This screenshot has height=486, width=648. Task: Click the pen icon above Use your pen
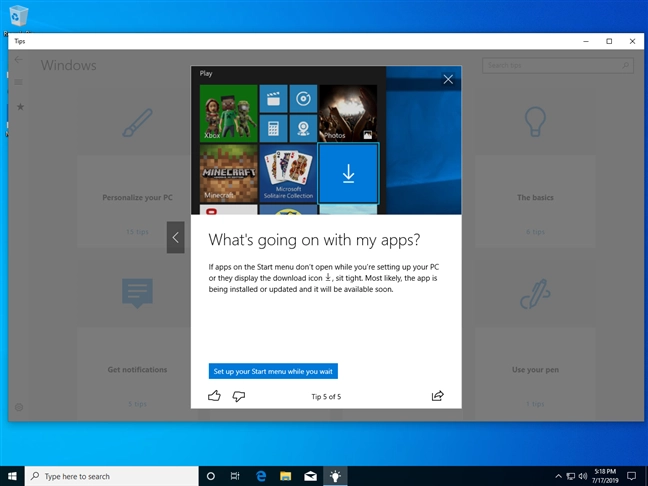[535, 294]
